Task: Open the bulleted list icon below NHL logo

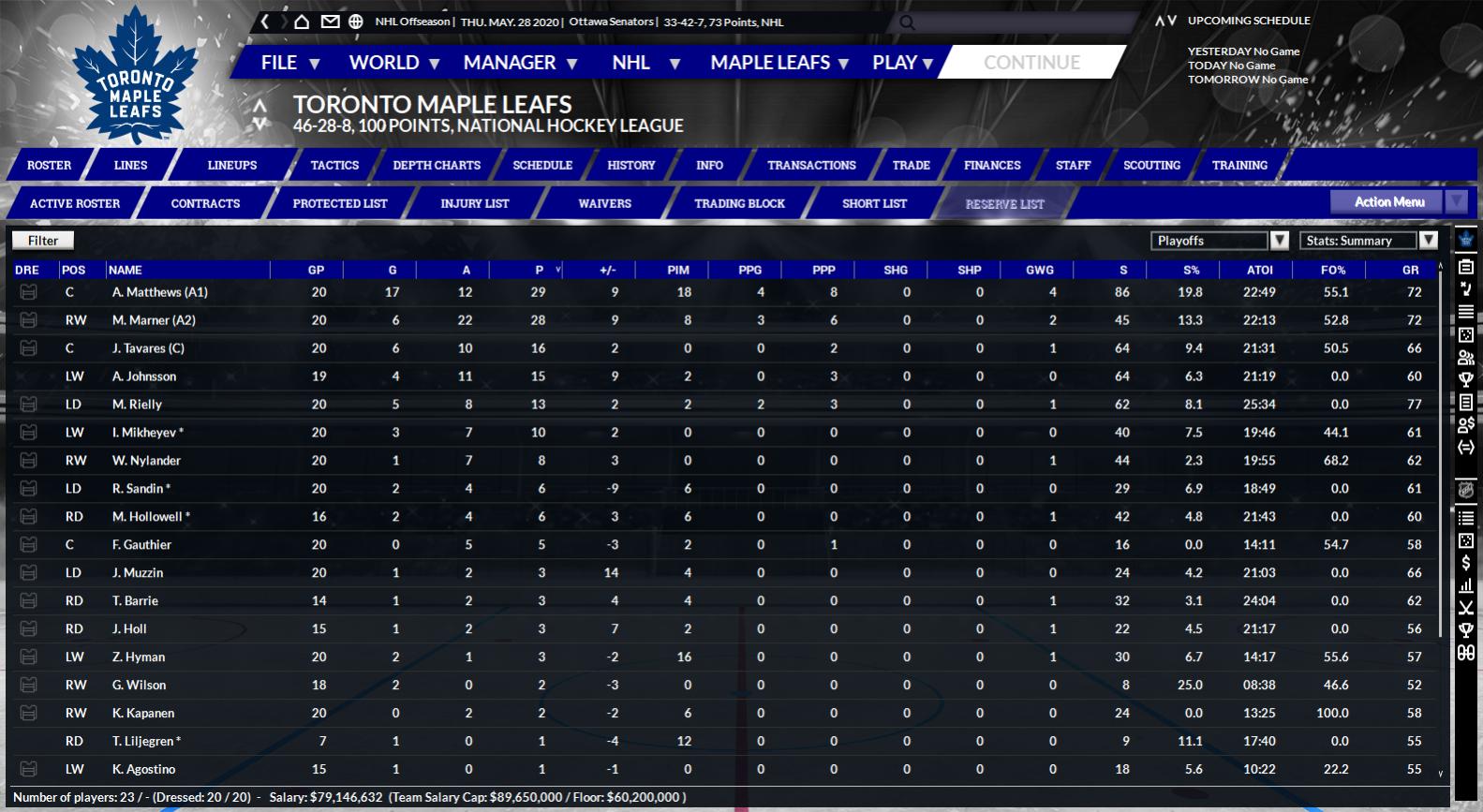Action: coord(1466,518)
